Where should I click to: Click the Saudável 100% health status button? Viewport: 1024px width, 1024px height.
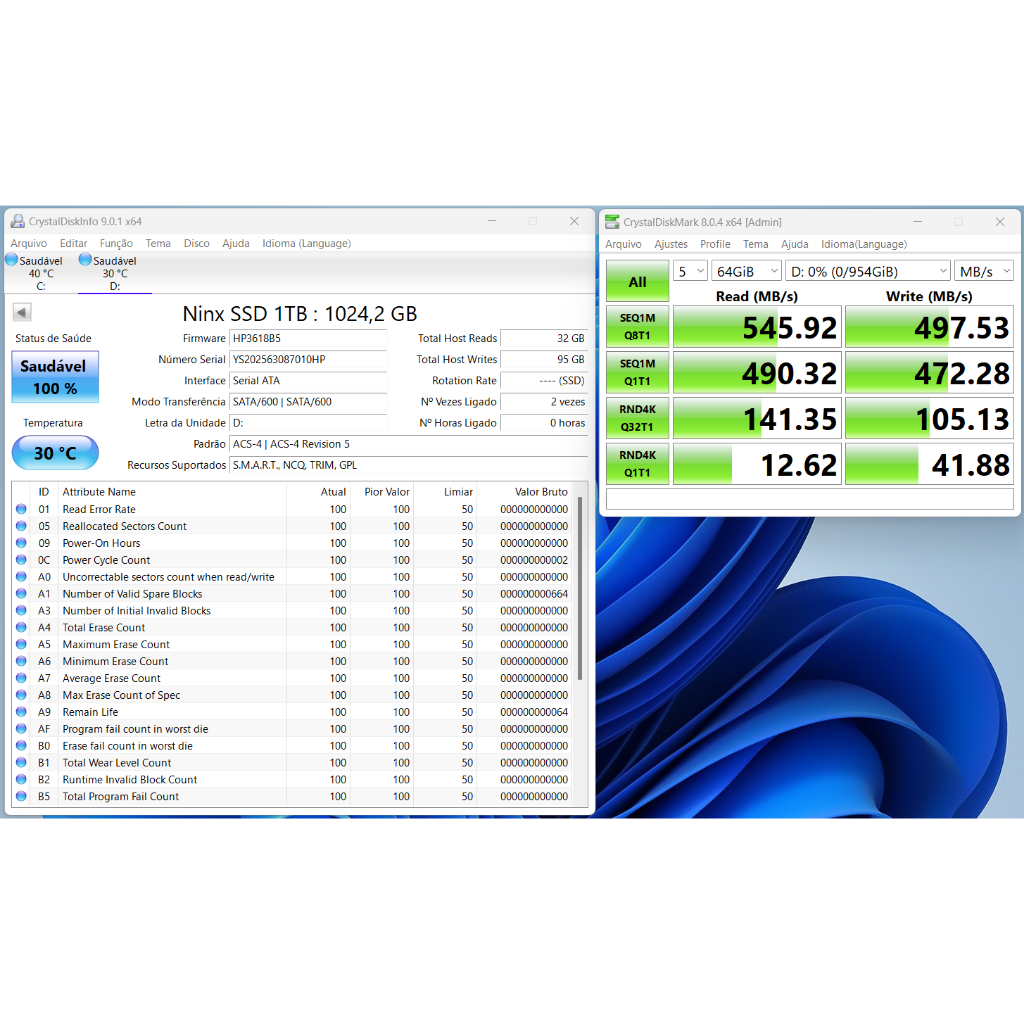(55, 377)
